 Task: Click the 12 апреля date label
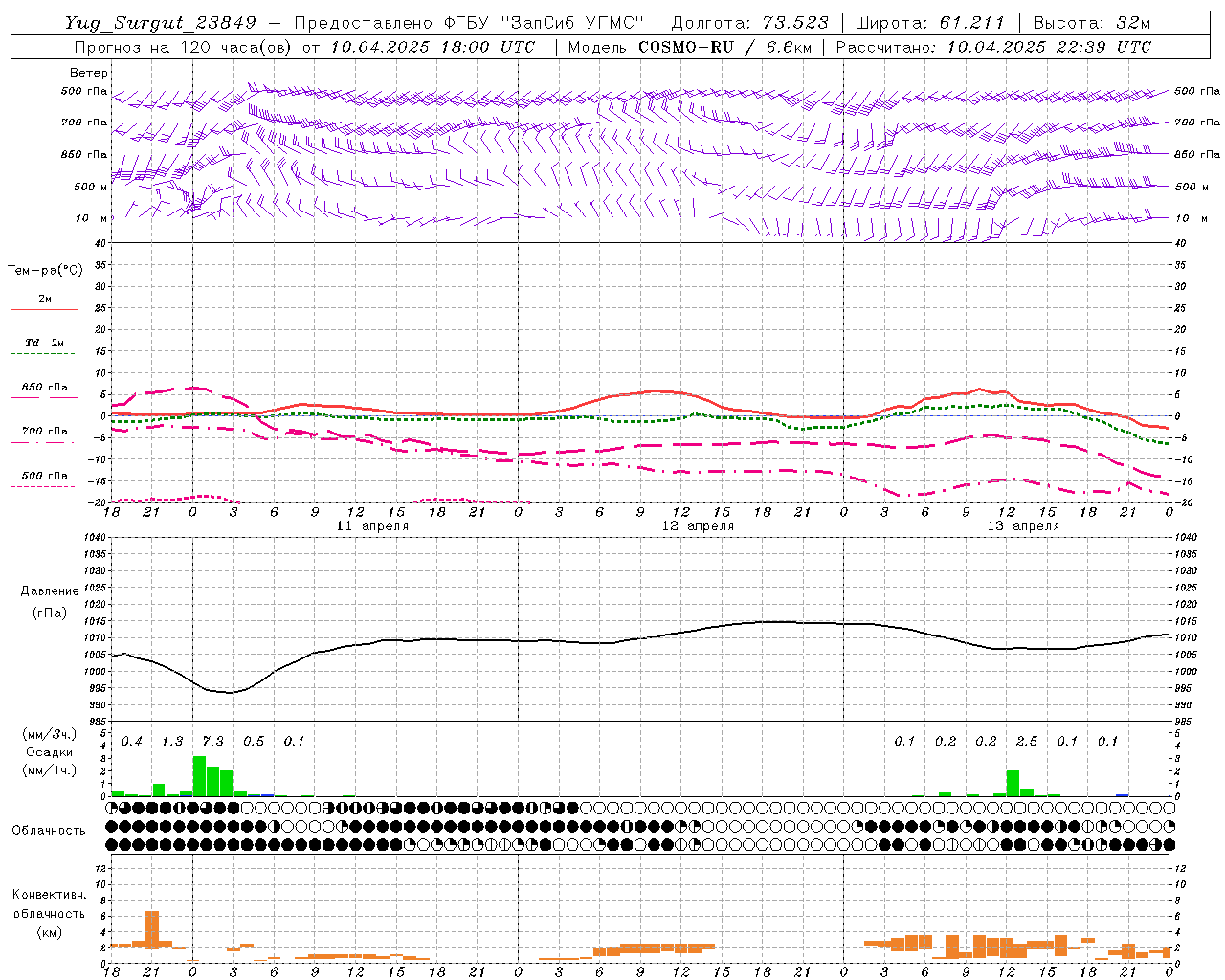coord(698,526)
